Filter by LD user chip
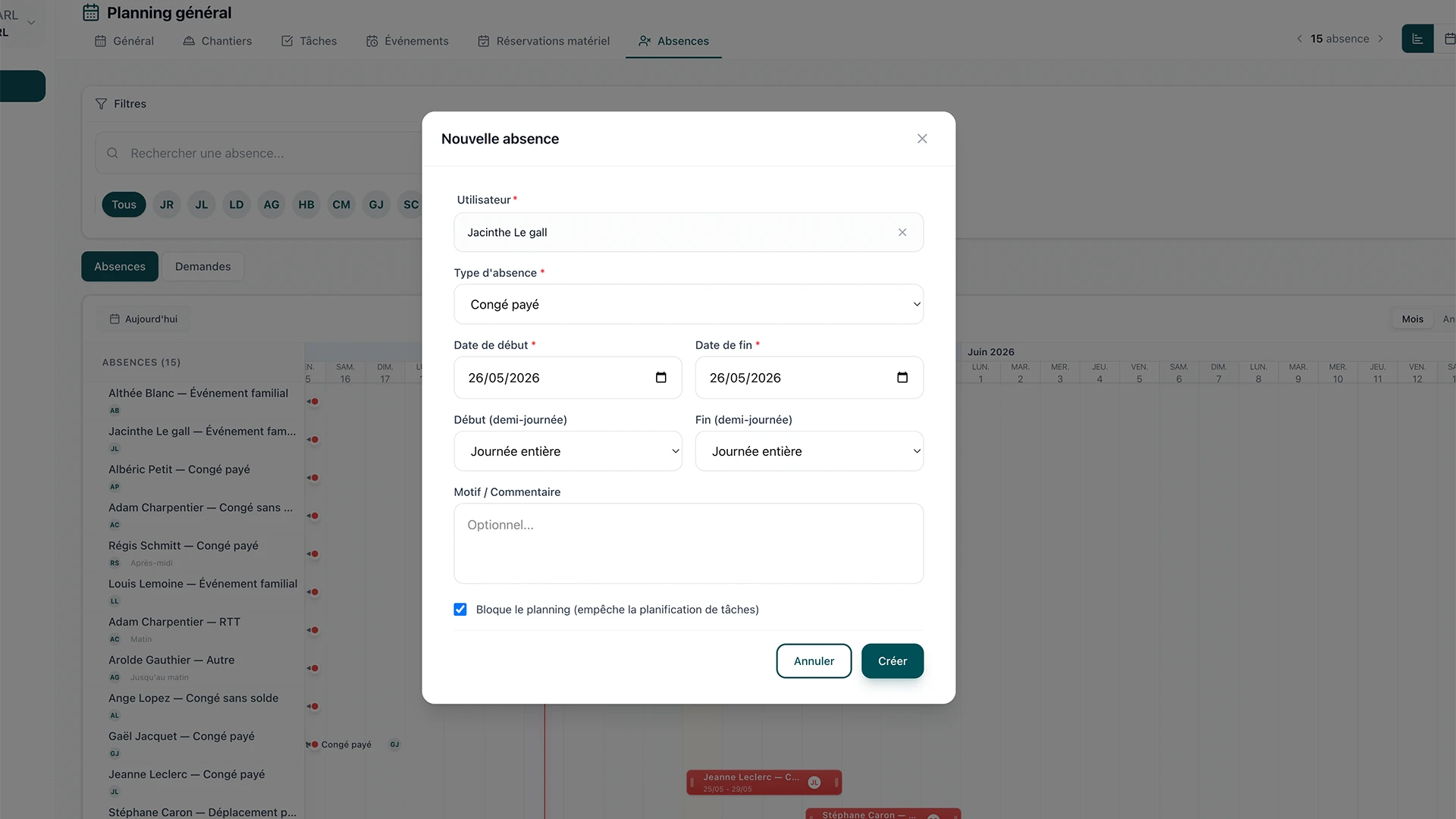 (x=237, y=205)
